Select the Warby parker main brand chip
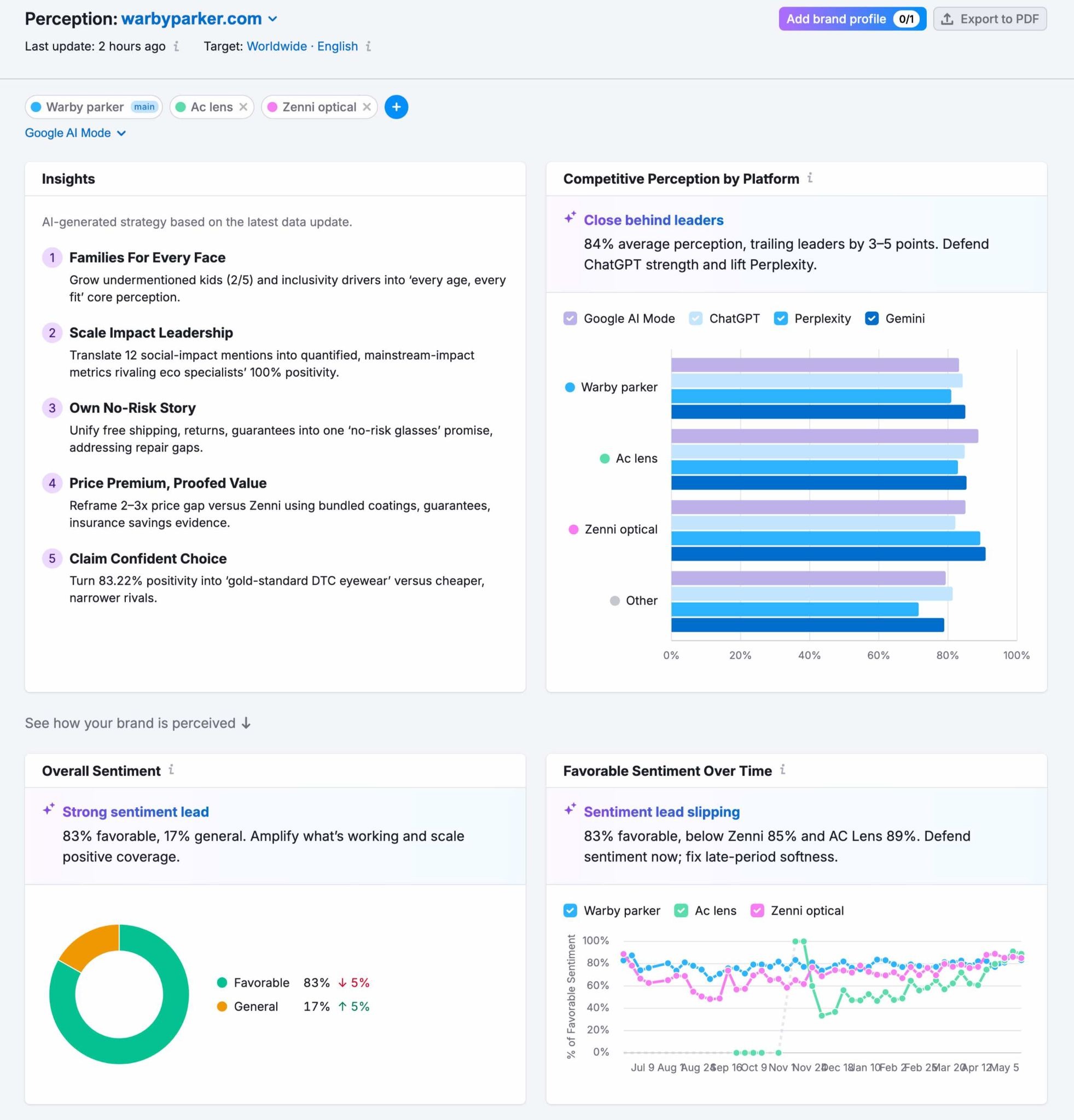The height and width of the screenshot is (1120, 1074). (x=94, y=107)
